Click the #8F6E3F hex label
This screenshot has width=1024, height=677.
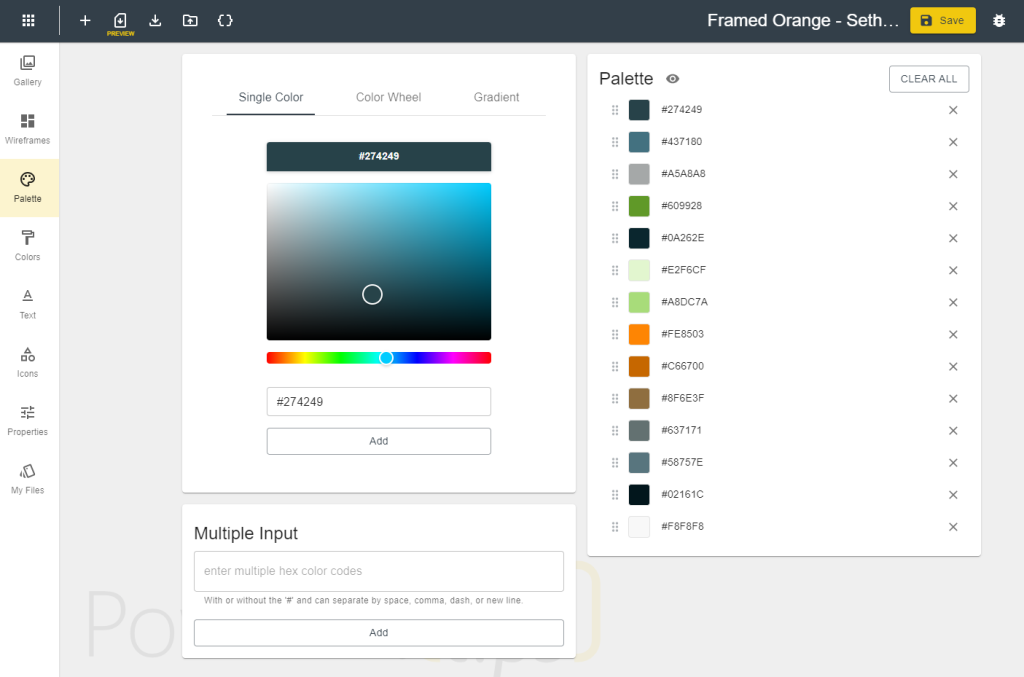(x=682, y=398)
